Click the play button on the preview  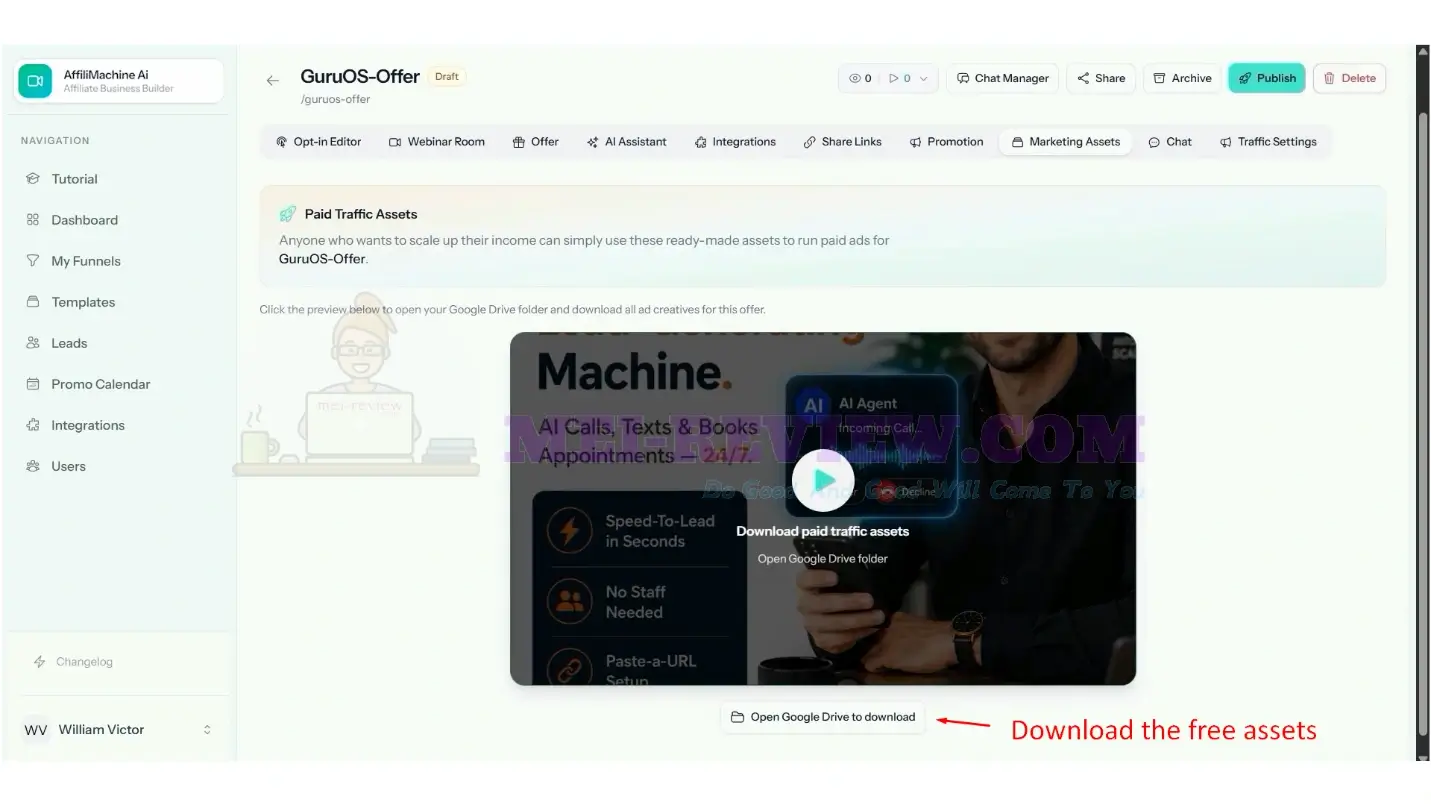point(823,481)
